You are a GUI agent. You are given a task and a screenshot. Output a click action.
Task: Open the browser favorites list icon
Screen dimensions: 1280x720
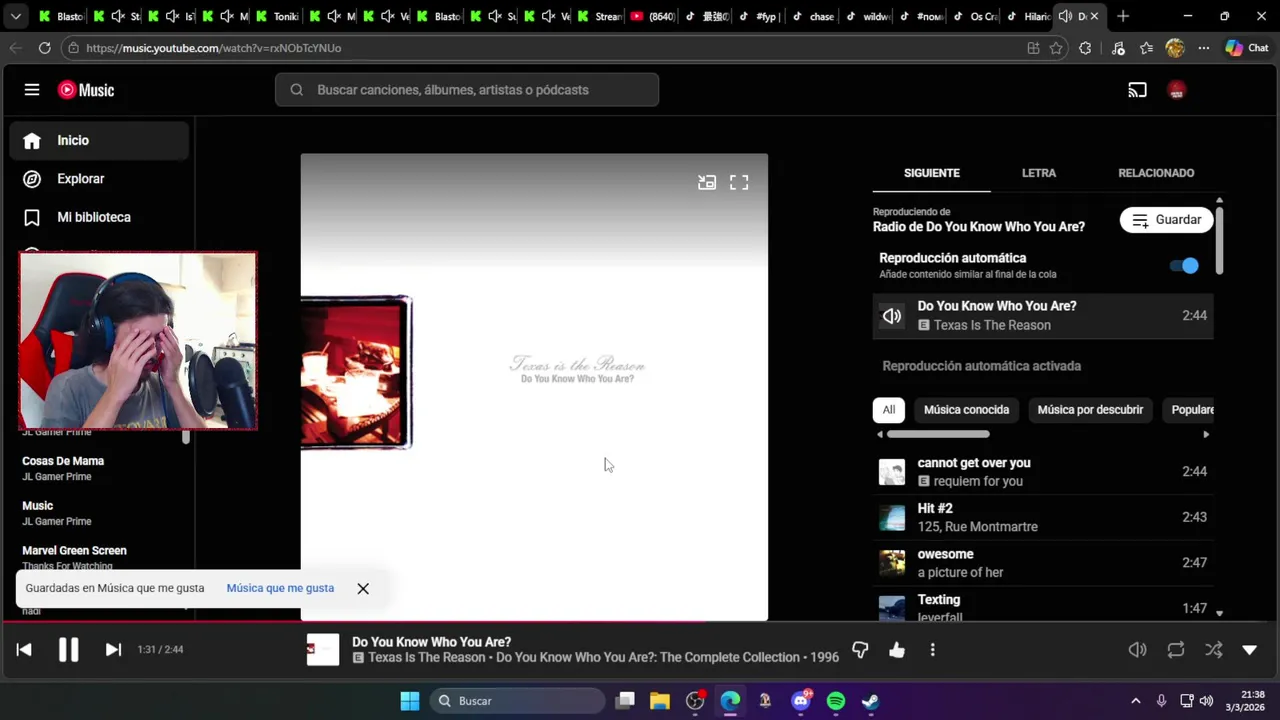pyautogui.click(x=1146, y=48)
